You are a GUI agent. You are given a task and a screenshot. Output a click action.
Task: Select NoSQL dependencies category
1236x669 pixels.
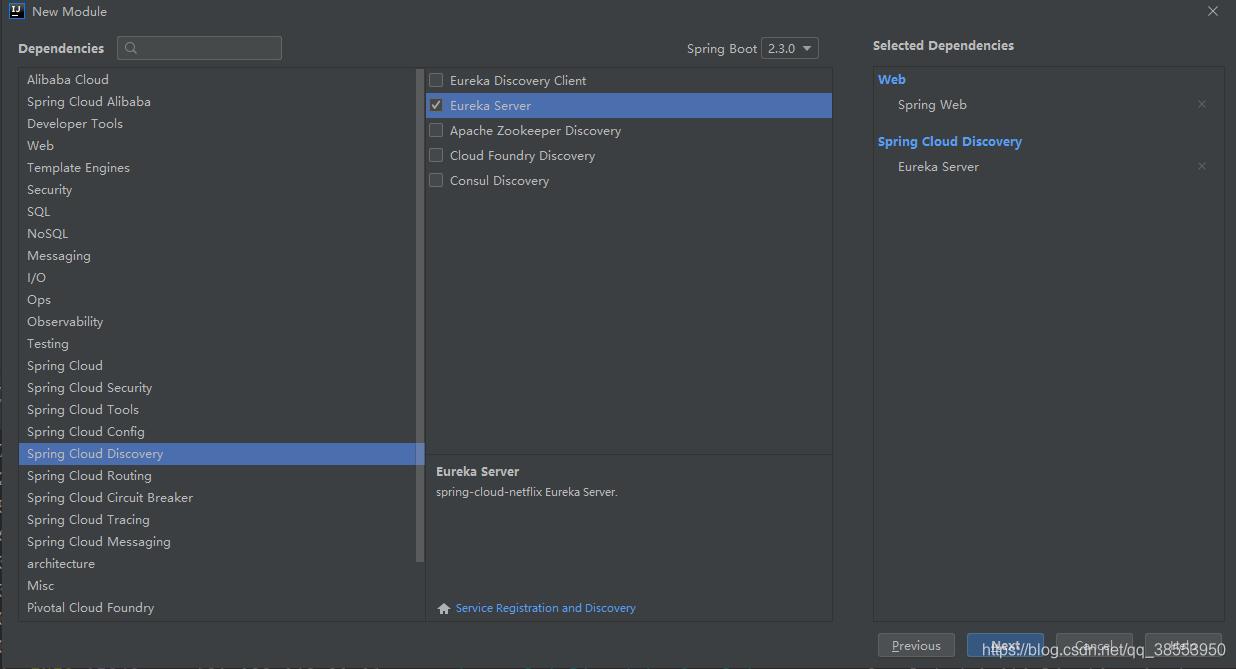pos(217,234)
